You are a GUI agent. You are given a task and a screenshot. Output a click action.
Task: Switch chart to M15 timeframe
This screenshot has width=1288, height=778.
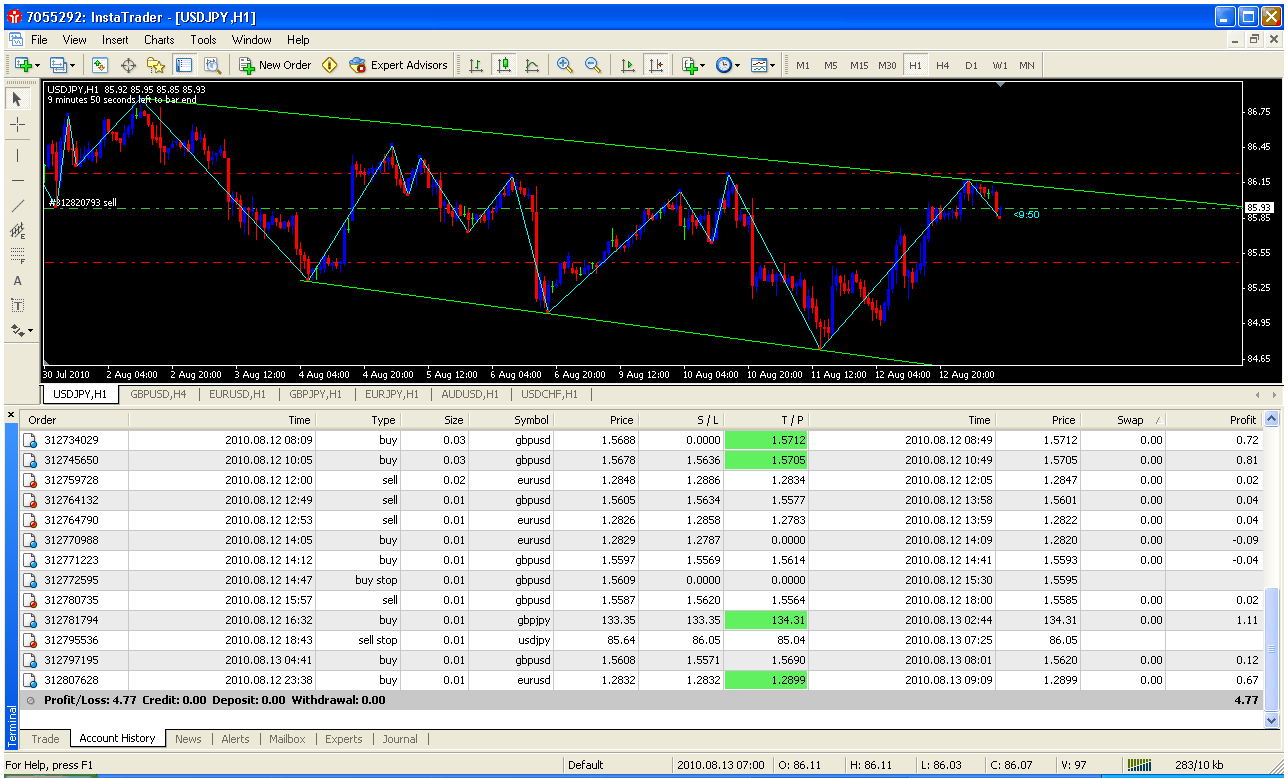click(x=859, y=65)
